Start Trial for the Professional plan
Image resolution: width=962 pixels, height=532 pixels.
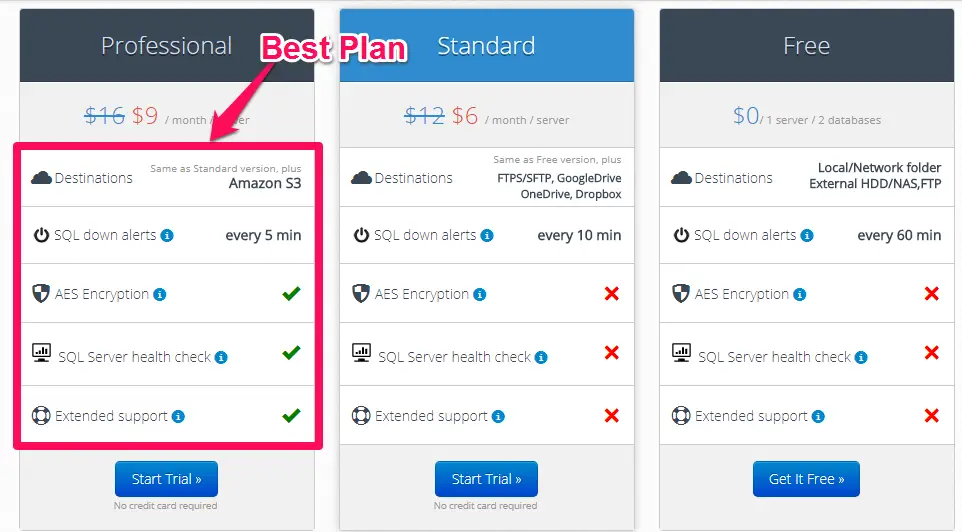click(x=166, y=479)
